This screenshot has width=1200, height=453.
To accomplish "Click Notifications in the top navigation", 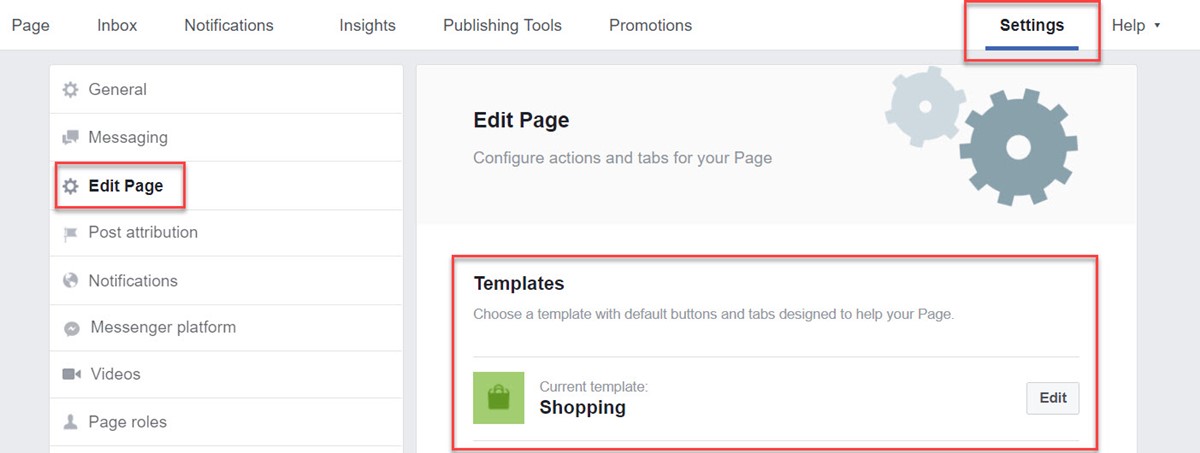I will [x=228, y=26].
